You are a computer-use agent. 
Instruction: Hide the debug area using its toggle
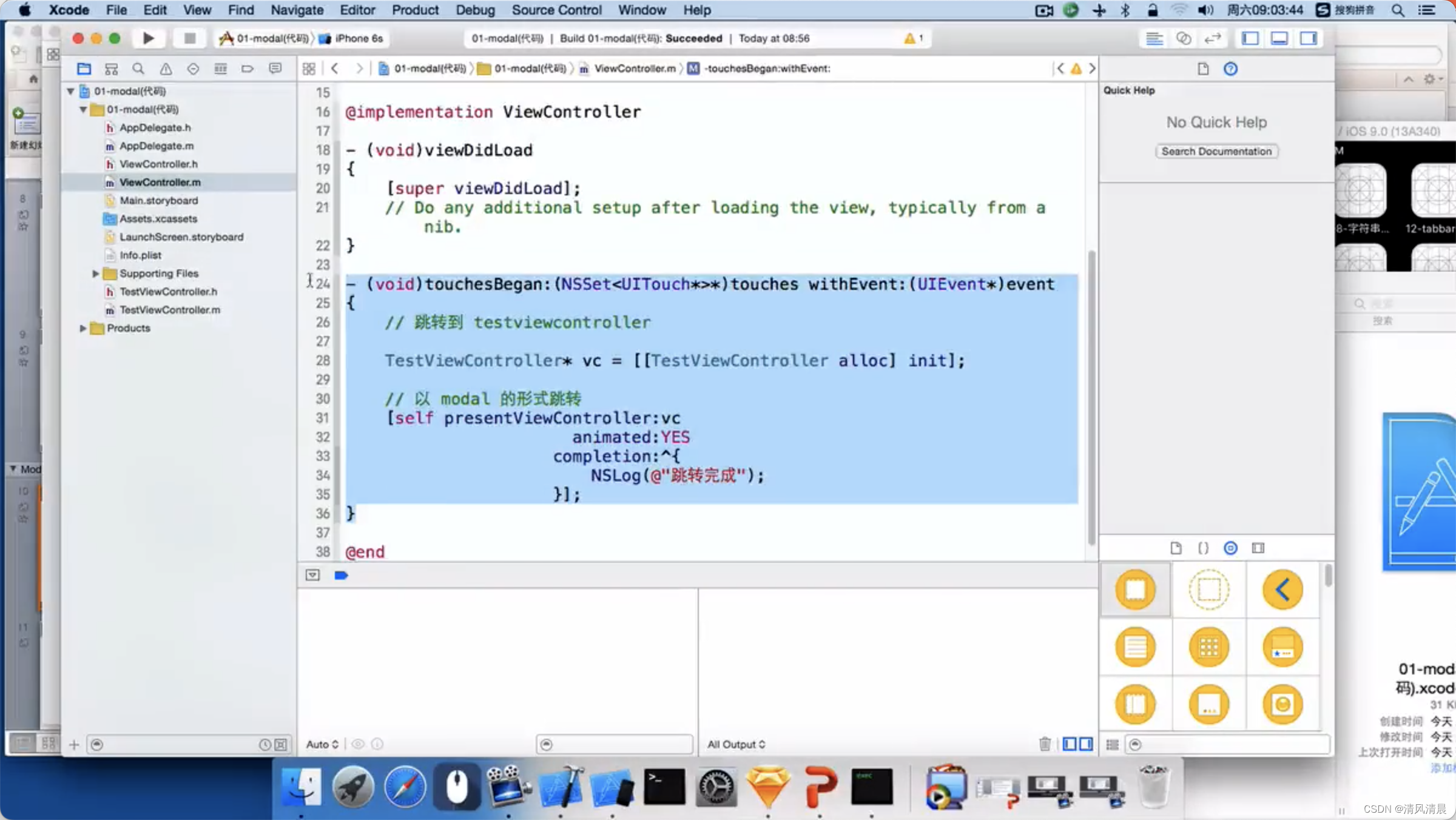coord(312,575)
